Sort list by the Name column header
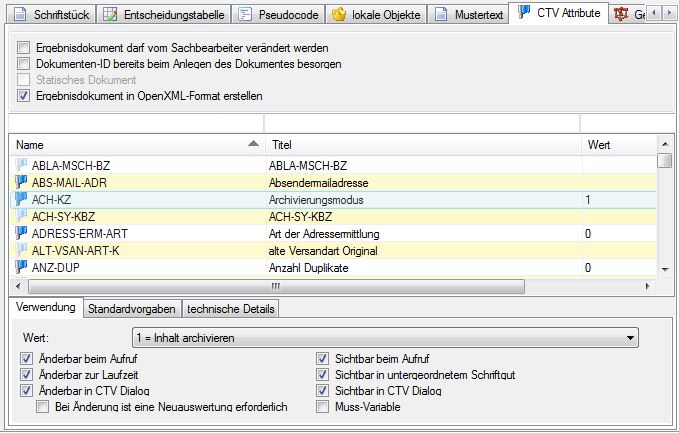Image resolution: width=680 pixels, height=433 pixels. 130,145
